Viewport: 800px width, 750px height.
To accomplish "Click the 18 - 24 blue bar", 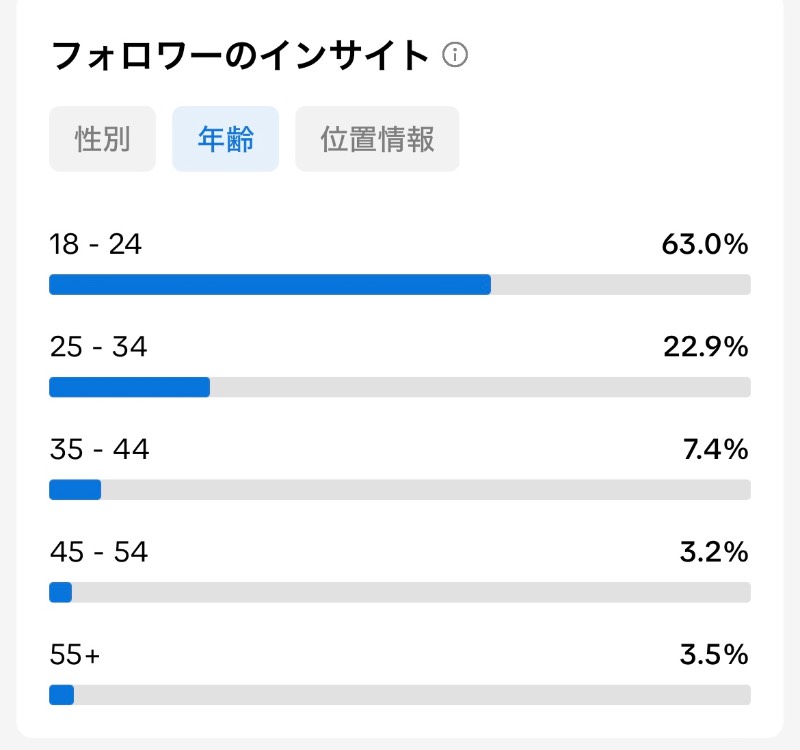I will tap(270, 285).
